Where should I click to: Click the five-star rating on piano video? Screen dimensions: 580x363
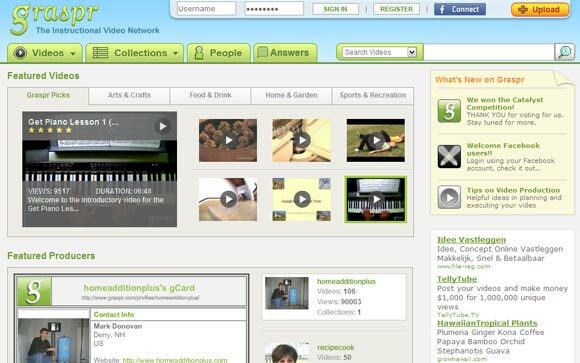(x=50, y=130)
